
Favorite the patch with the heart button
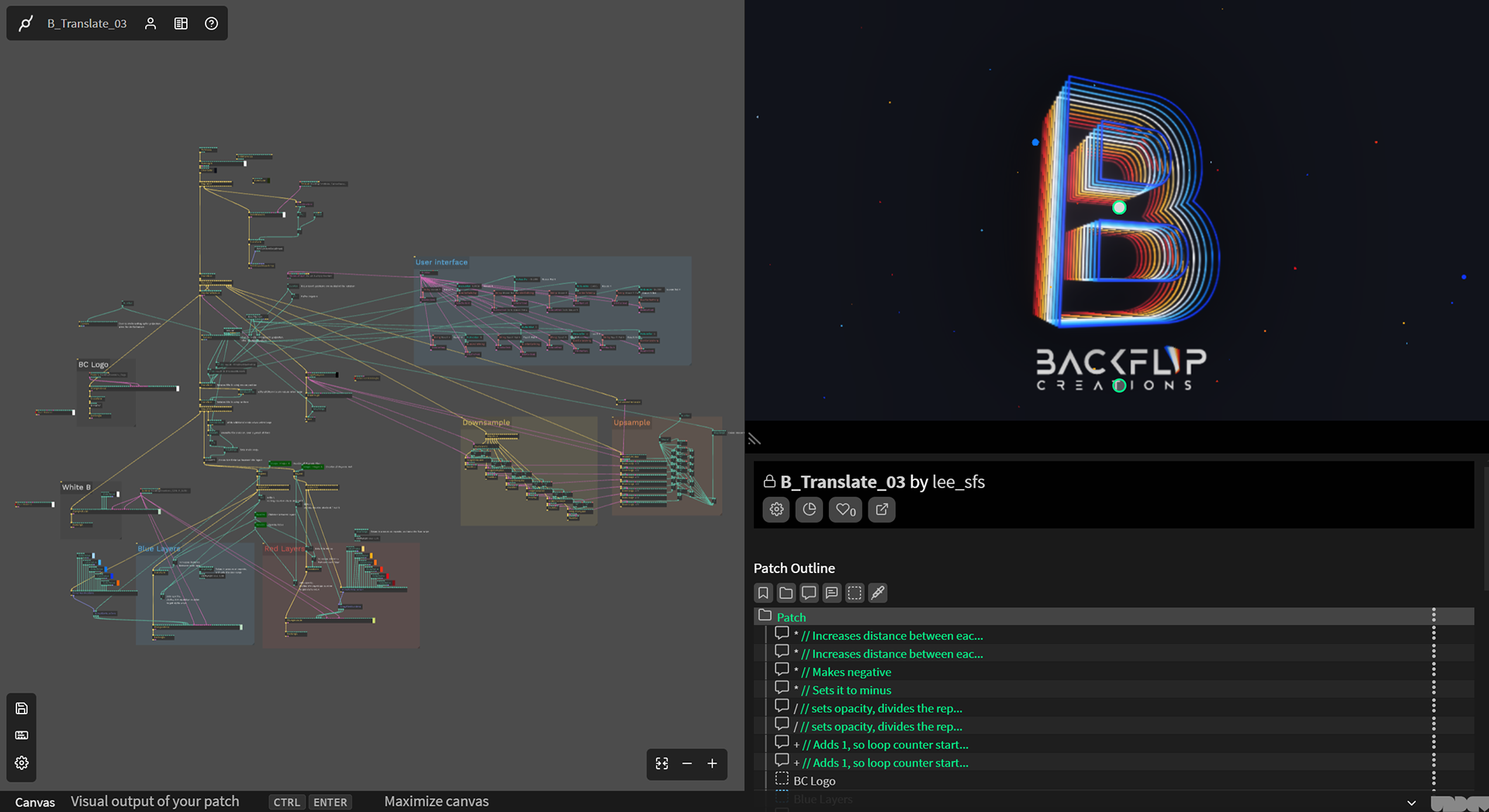tap(845, 510)
